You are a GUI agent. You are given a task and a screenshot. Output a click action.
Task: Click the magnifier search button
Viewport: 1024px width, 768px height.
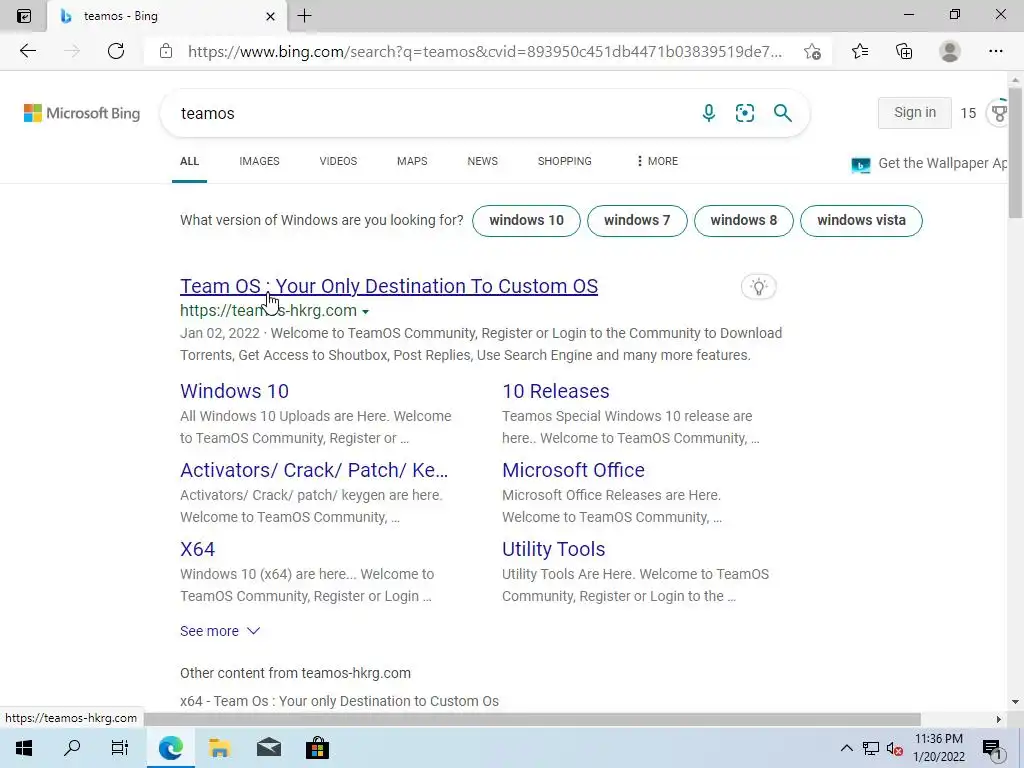coord(782,113)
